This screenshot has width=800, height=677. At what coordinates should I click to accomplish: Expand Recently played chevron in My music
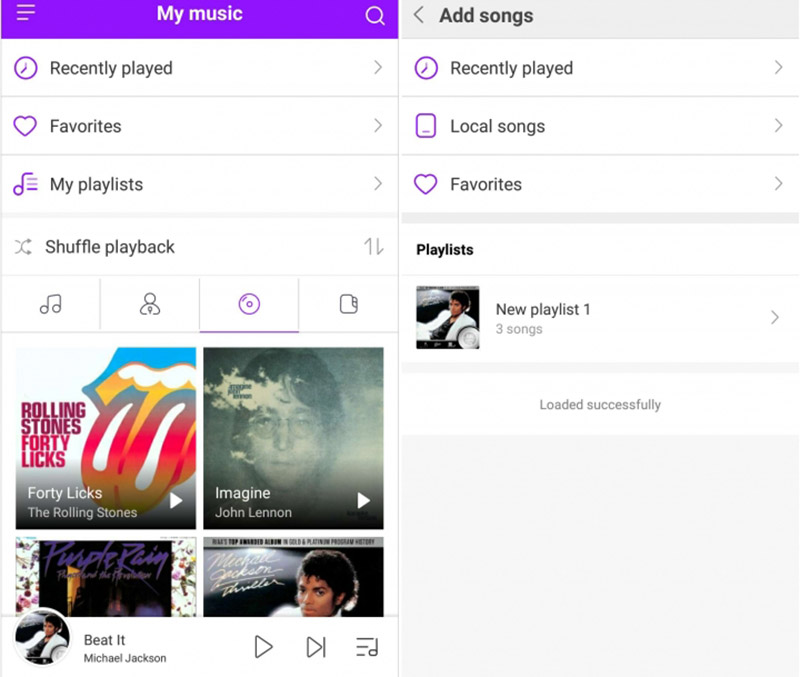tap(378, 67)
